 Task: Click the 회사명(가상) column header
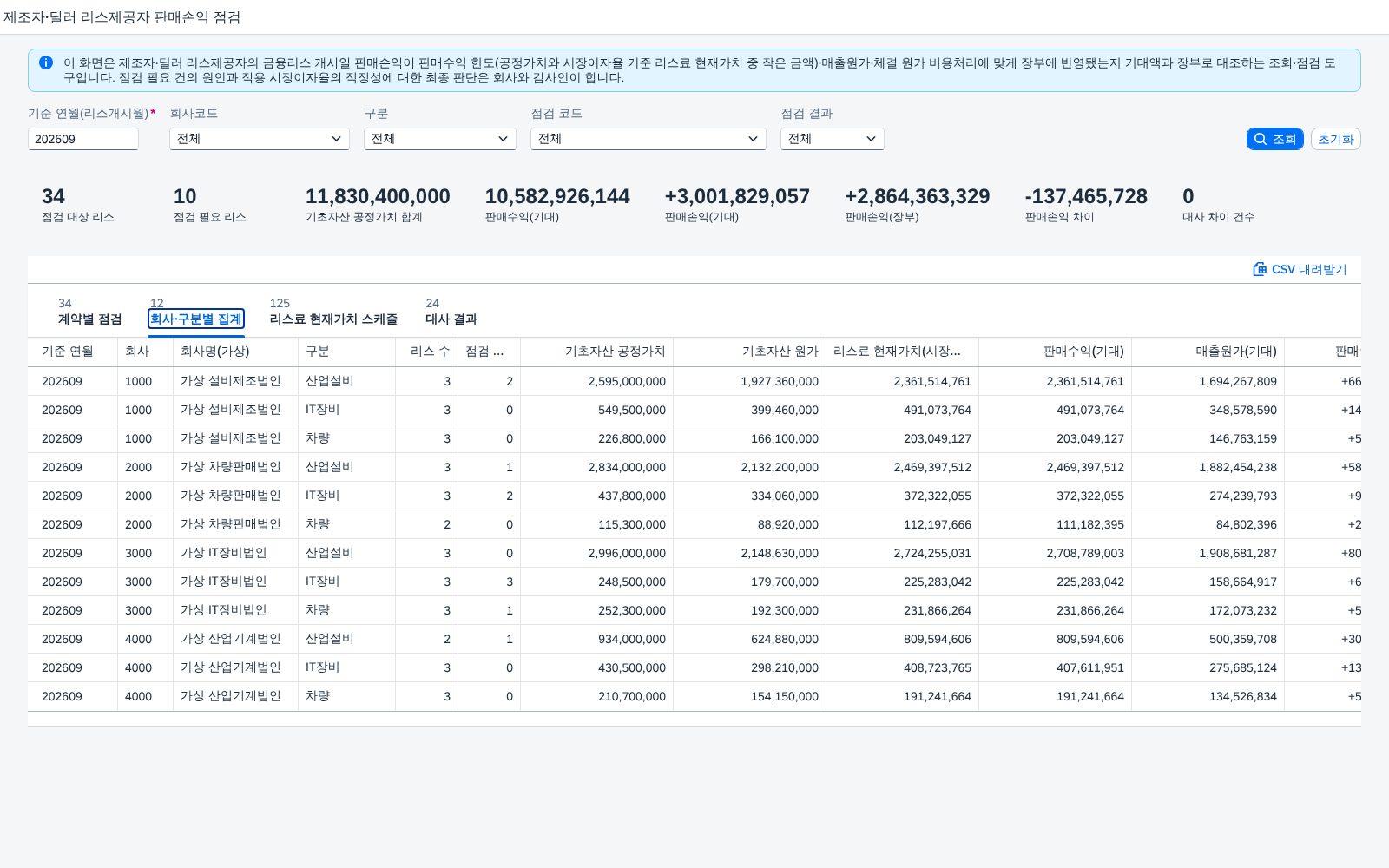point(236,352)
